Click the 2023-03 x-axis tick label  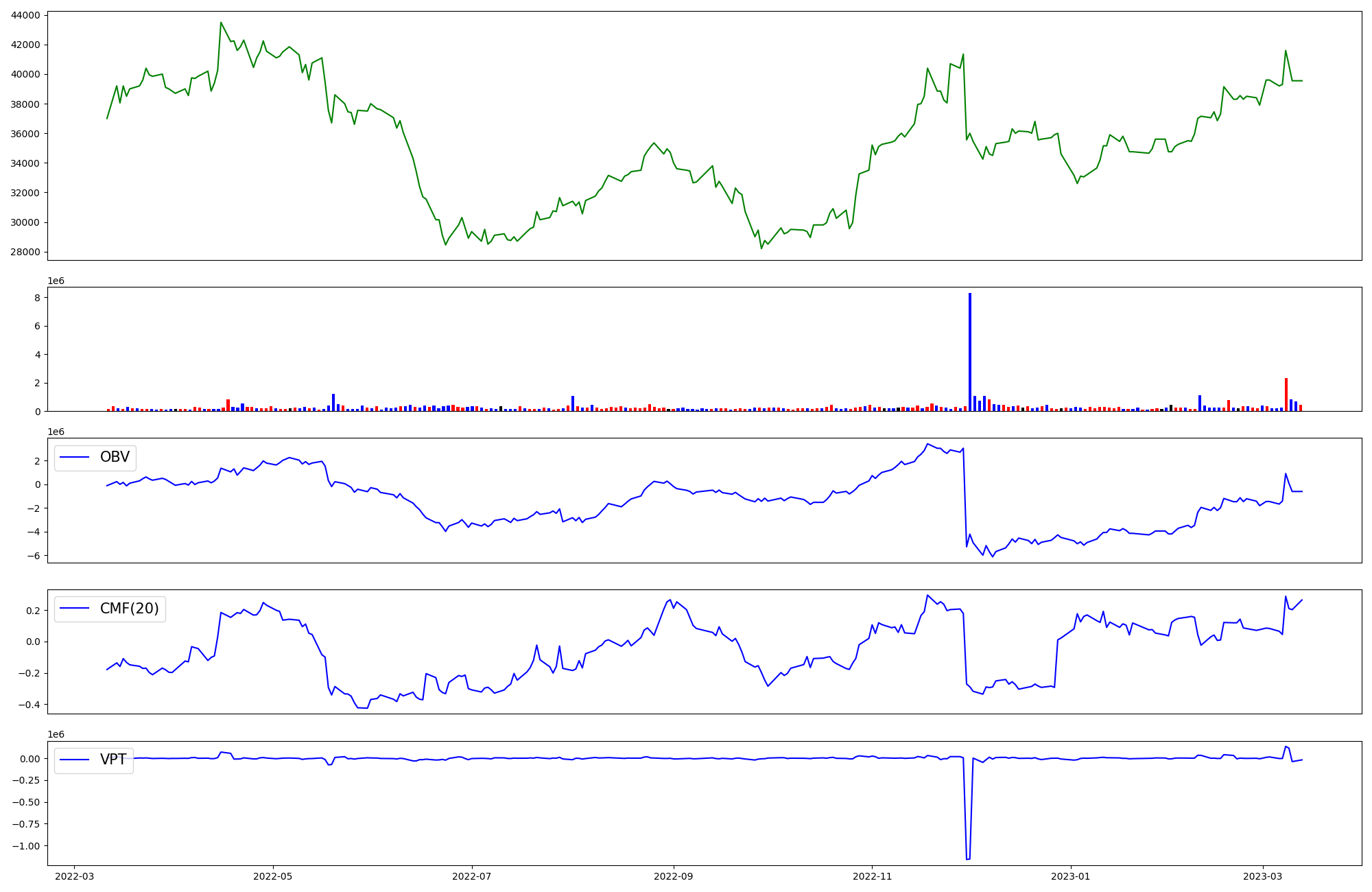coord(1263,876)
